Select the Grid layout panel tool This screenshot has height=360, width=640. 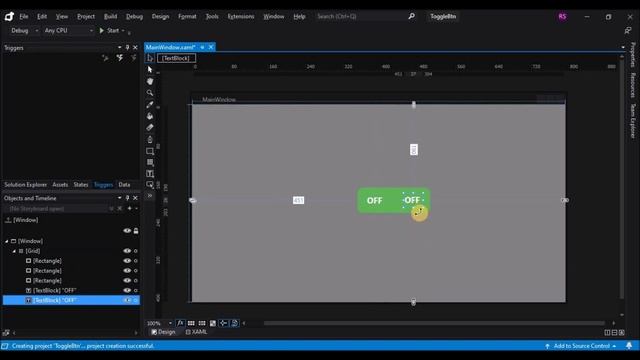tap(150, 162)
